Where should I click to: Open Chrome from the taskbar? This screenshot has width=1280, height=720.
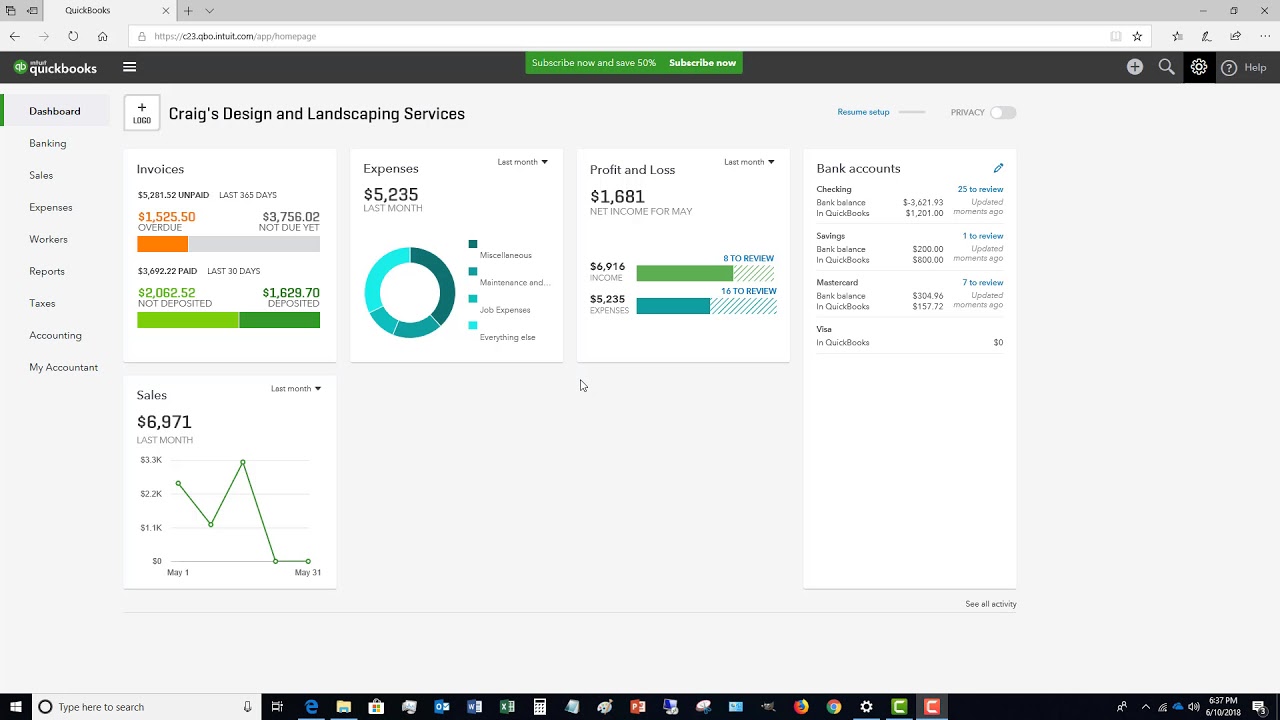click(x=834, y=707)
